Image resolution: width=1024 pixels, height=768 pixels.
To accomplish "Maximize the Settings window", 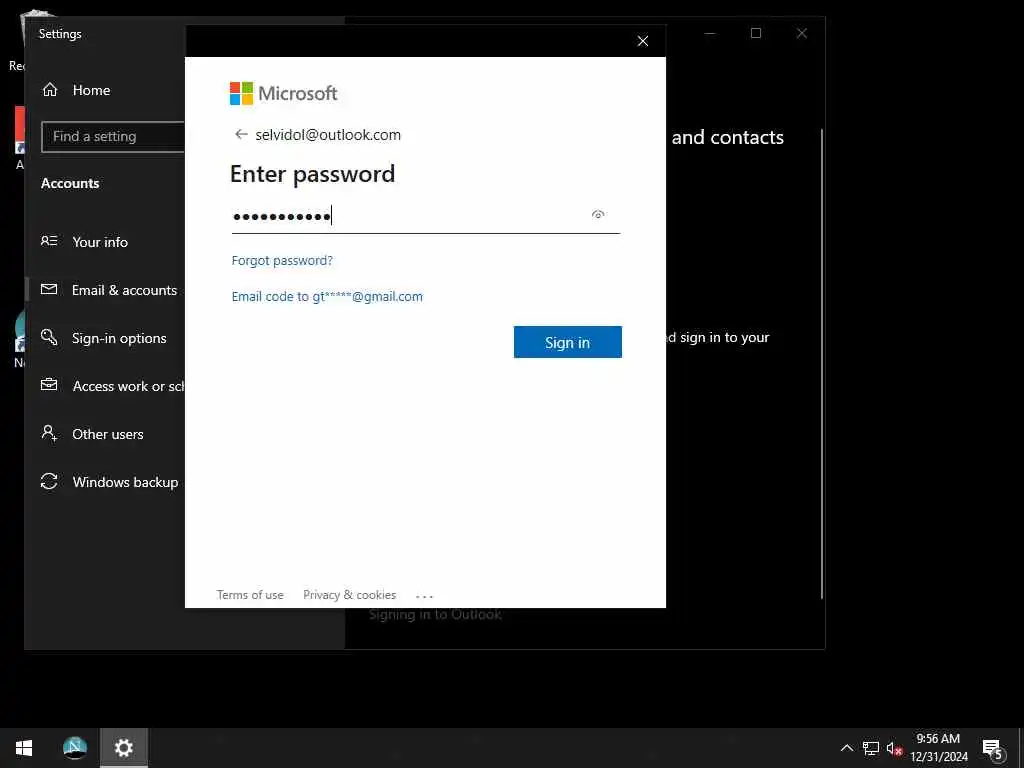I will tap(756, 33).
